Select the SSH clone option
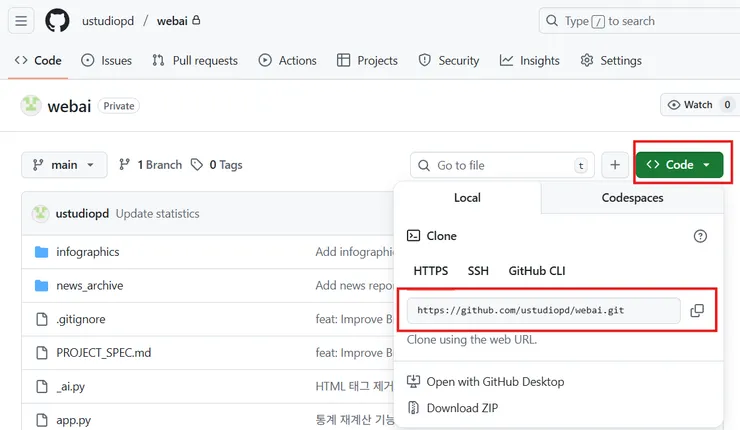Image resolution: width=740 pixels, height=430 pixels. [x=478, y=271]
